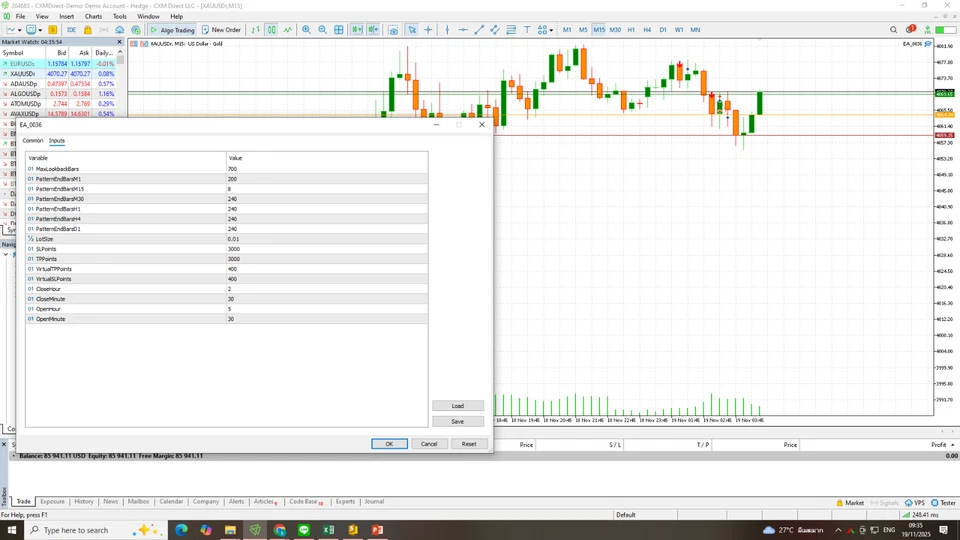
Task: Click the Save button
Action: pos(458,422)
